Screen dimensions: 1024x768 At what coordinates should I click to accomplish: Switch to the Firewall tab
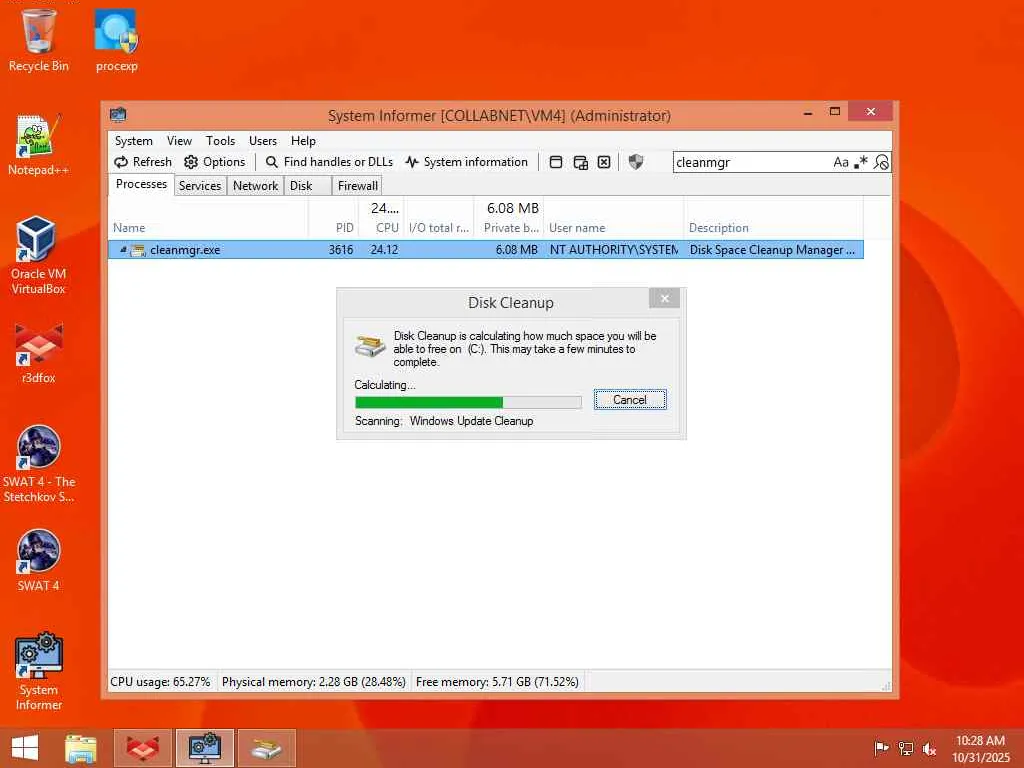(x=357, y=186)
